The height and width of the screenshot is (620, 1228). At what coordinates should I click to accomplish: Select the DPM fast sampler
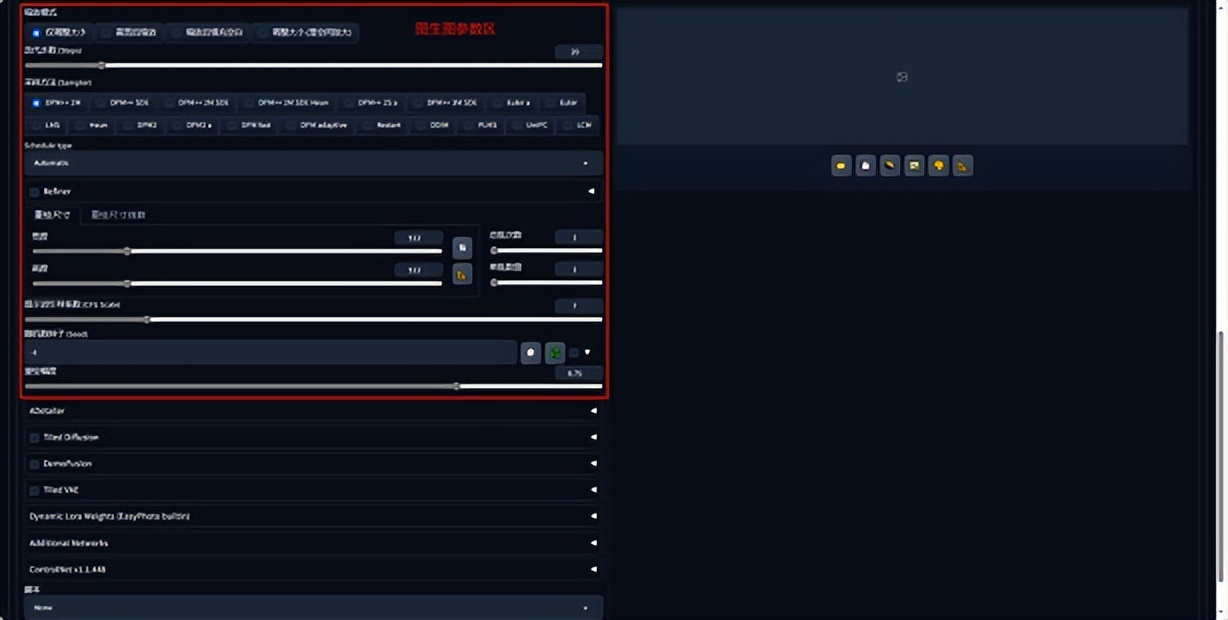pos(249,125)
